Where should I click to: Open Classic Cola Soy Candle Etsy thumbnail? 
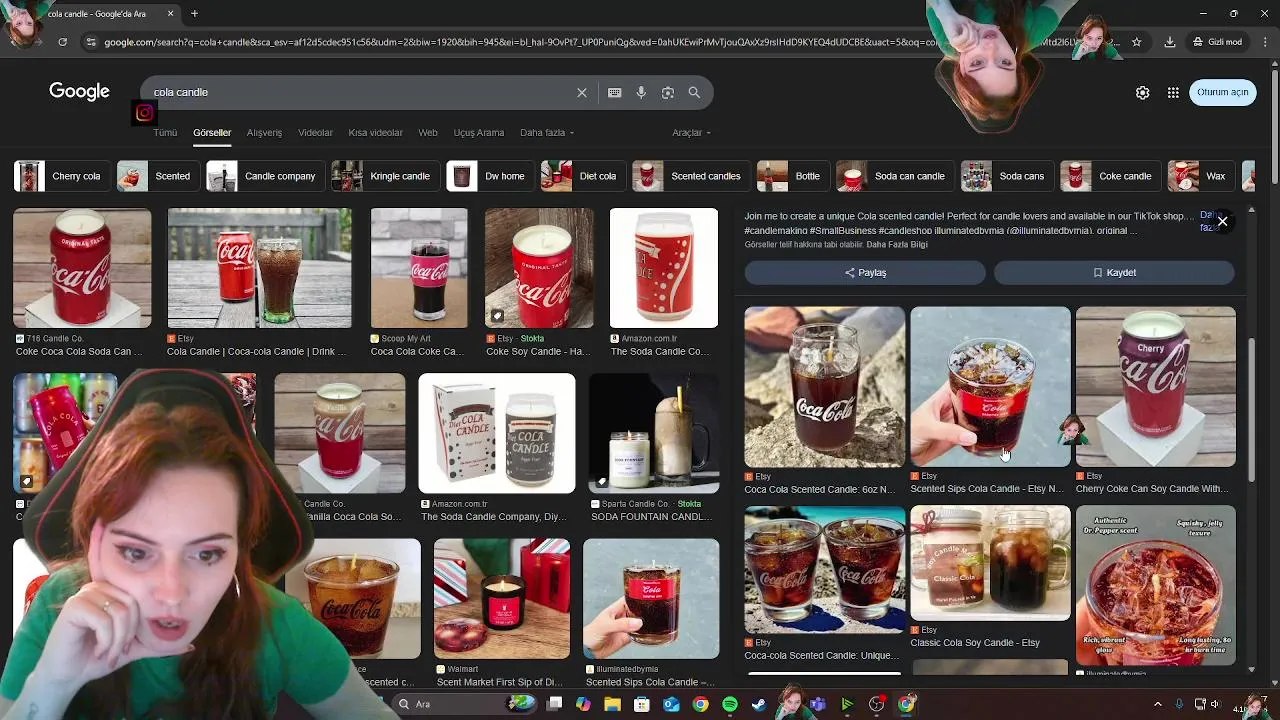[990, 563]
